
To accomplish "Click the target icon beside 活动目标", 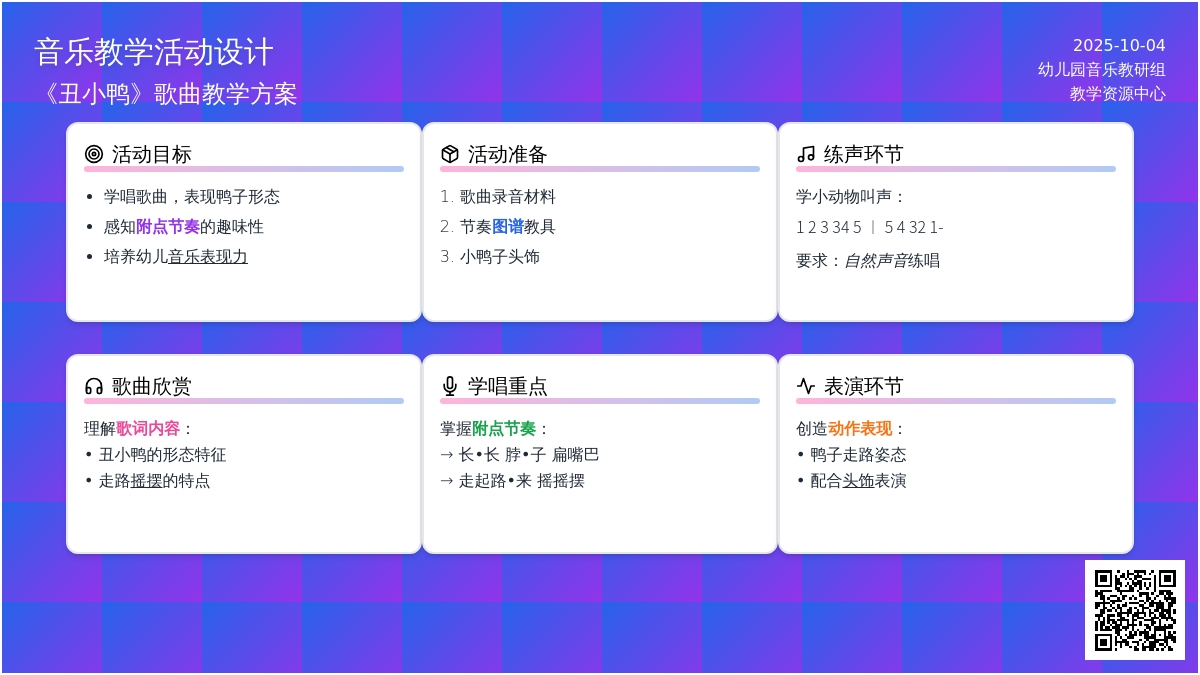I will (x=94, y=154).
